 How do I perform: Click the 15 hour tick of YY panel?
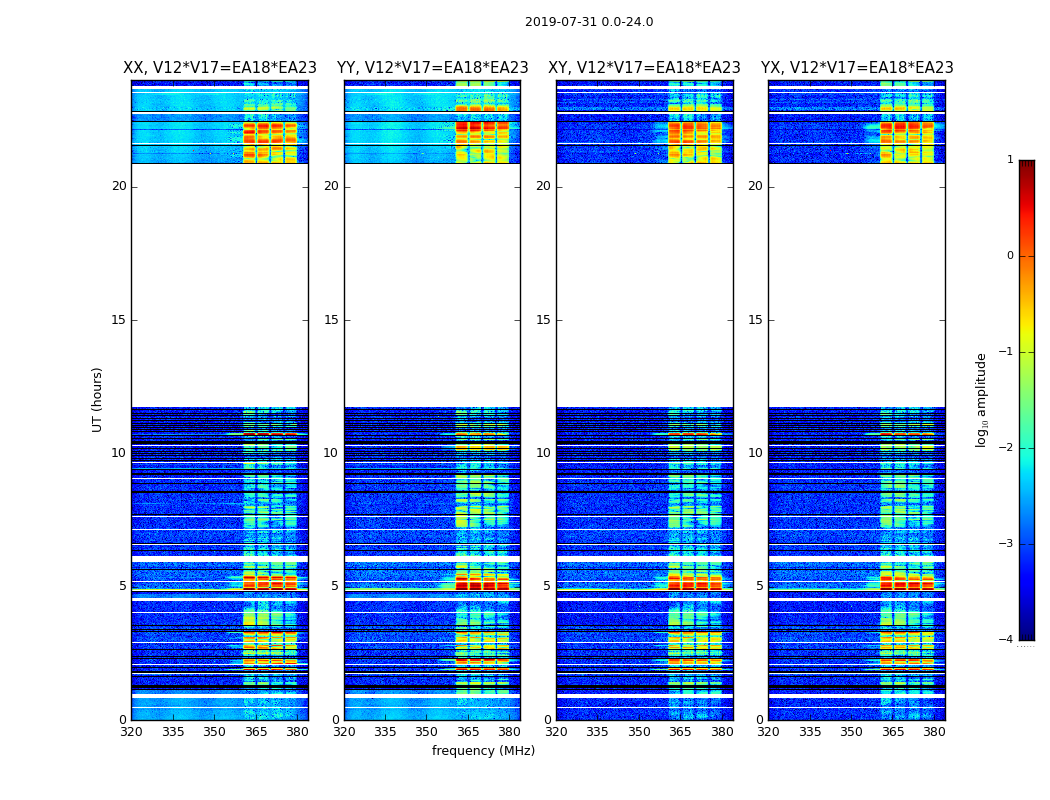coord(331,320)
